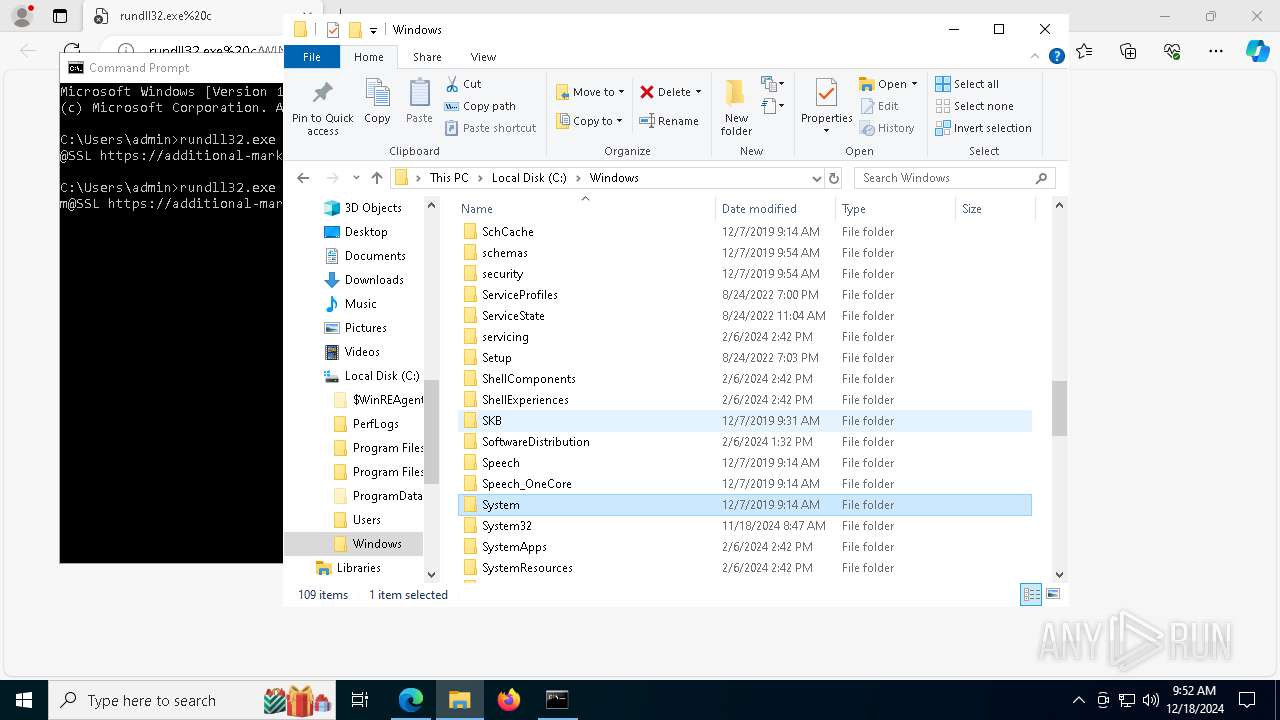Click Invert selection in ribbon
This screenshot has height=720, width=1280.
(983, 128)
